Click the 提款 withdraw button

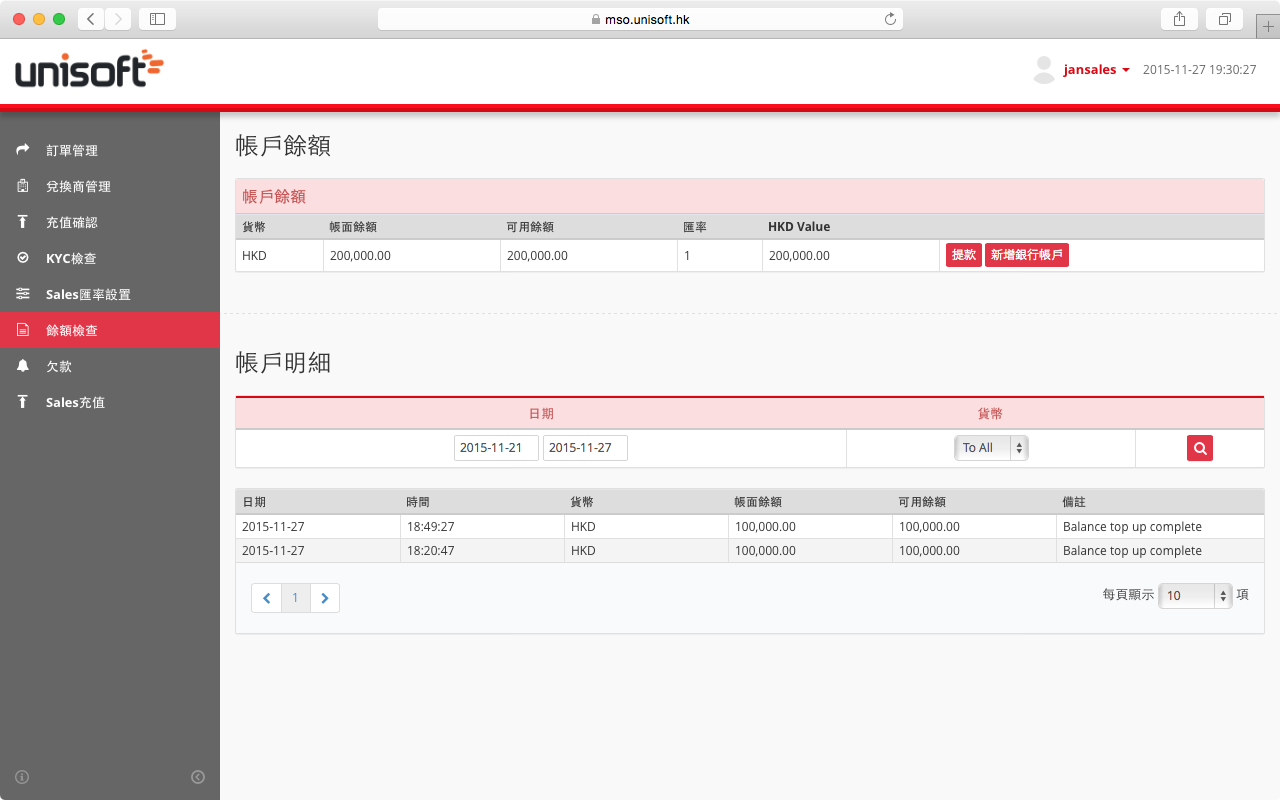click(x=964, y=255)
